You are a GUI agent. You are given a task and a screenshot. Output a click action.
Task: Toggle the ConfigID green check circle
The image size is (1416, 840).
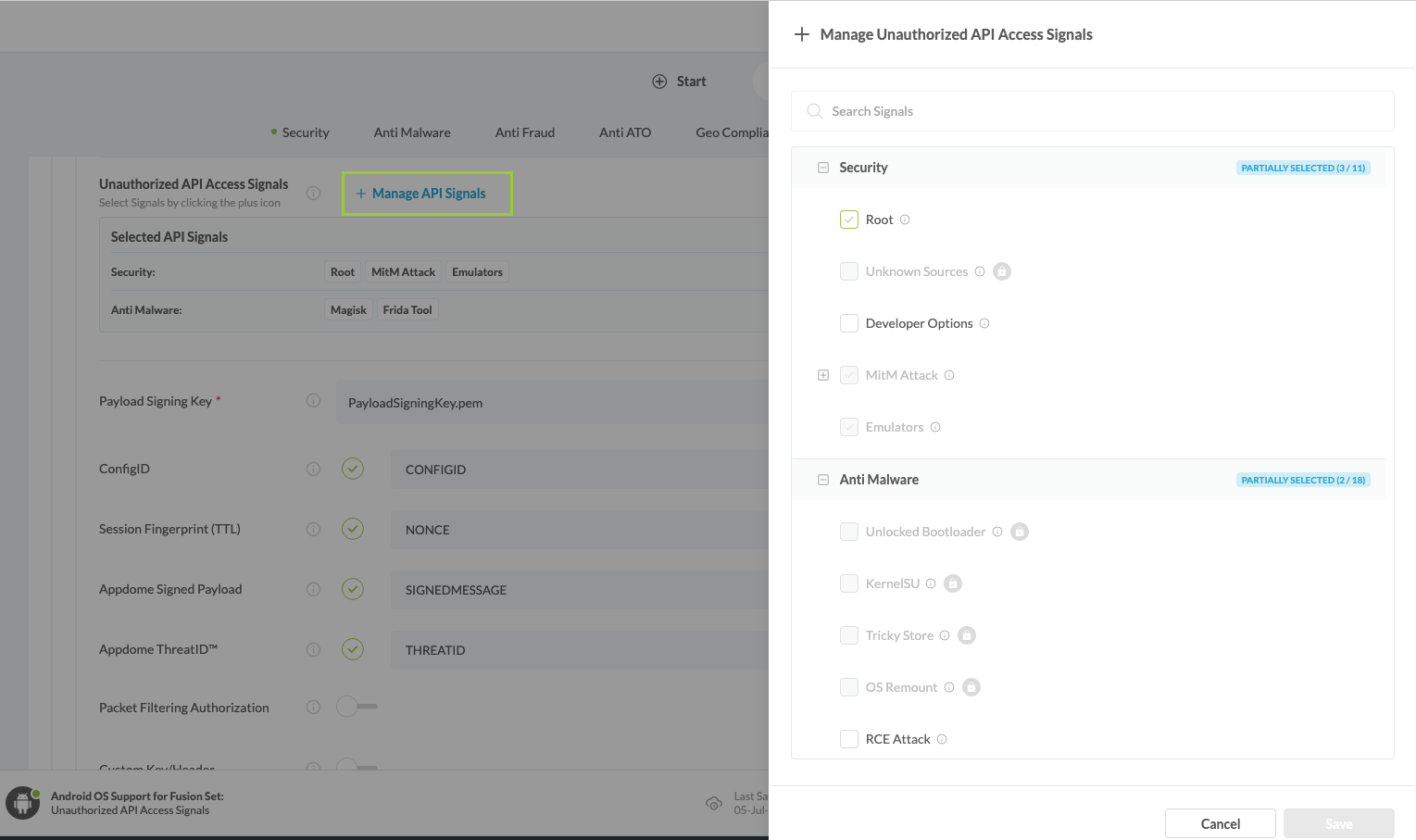coord(353,469)
